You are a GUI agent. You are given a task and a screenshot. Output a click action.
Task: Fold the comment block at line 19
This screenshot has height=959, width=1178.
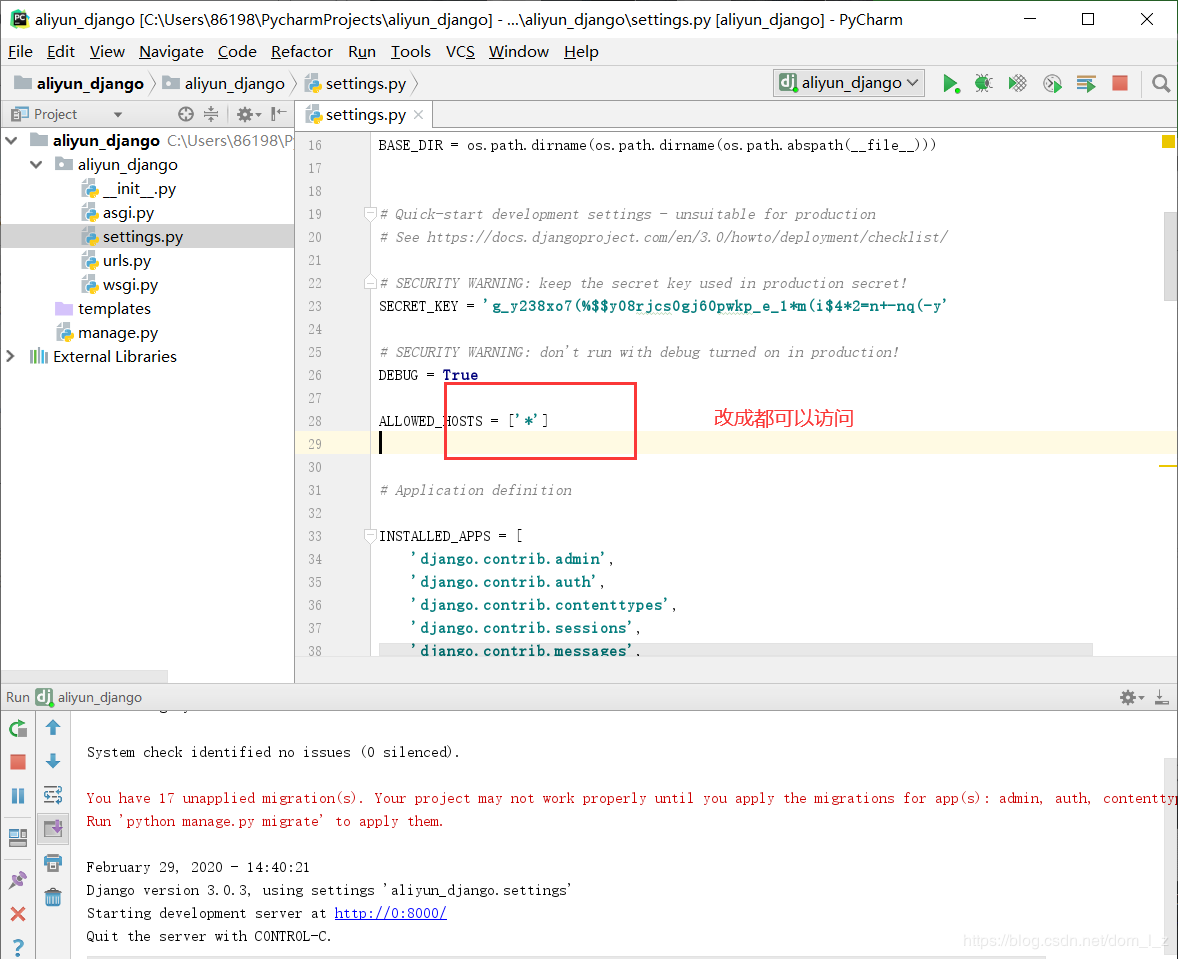click(370, 214)
